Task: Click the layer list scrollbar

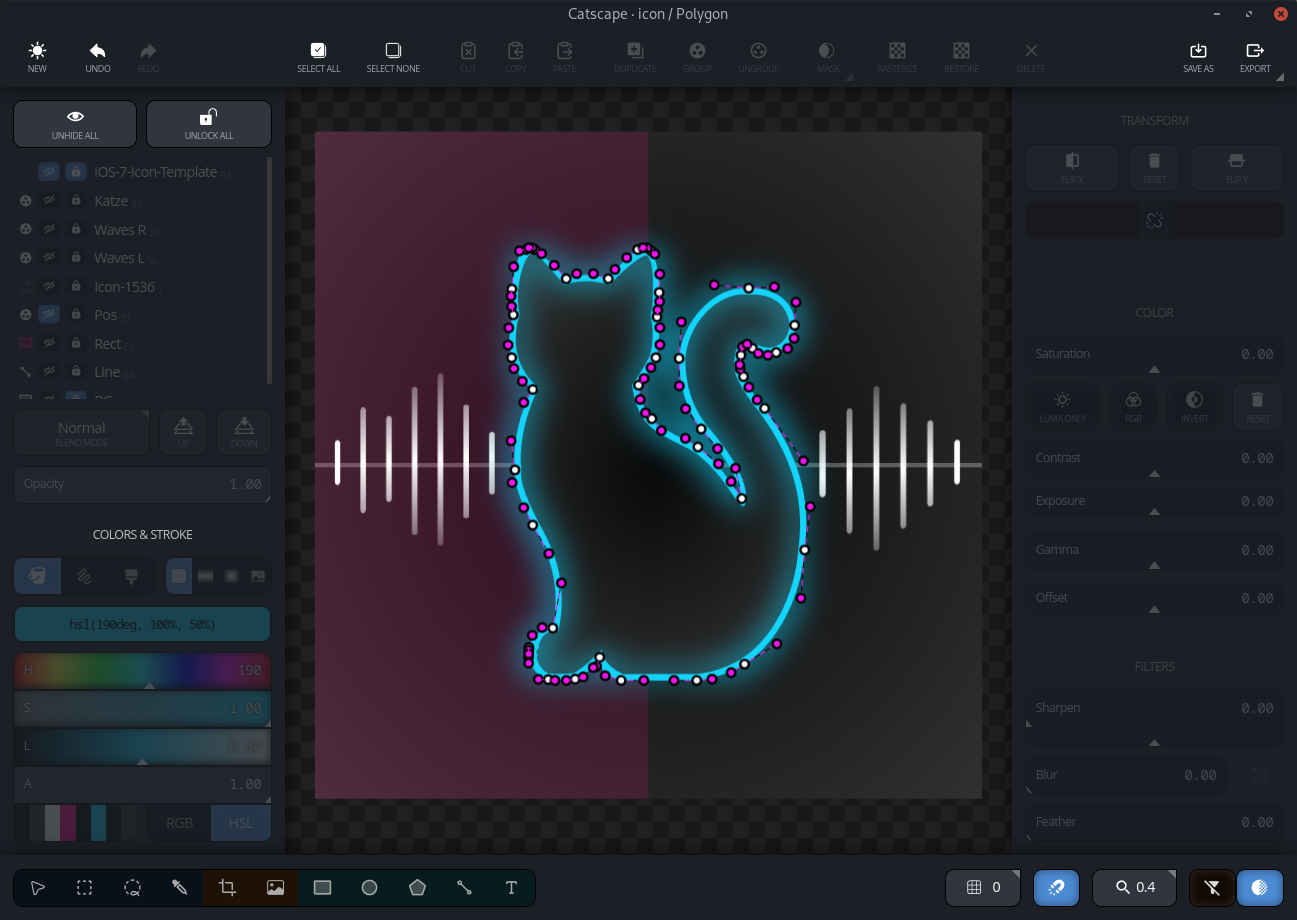Action: click(269, 270)
